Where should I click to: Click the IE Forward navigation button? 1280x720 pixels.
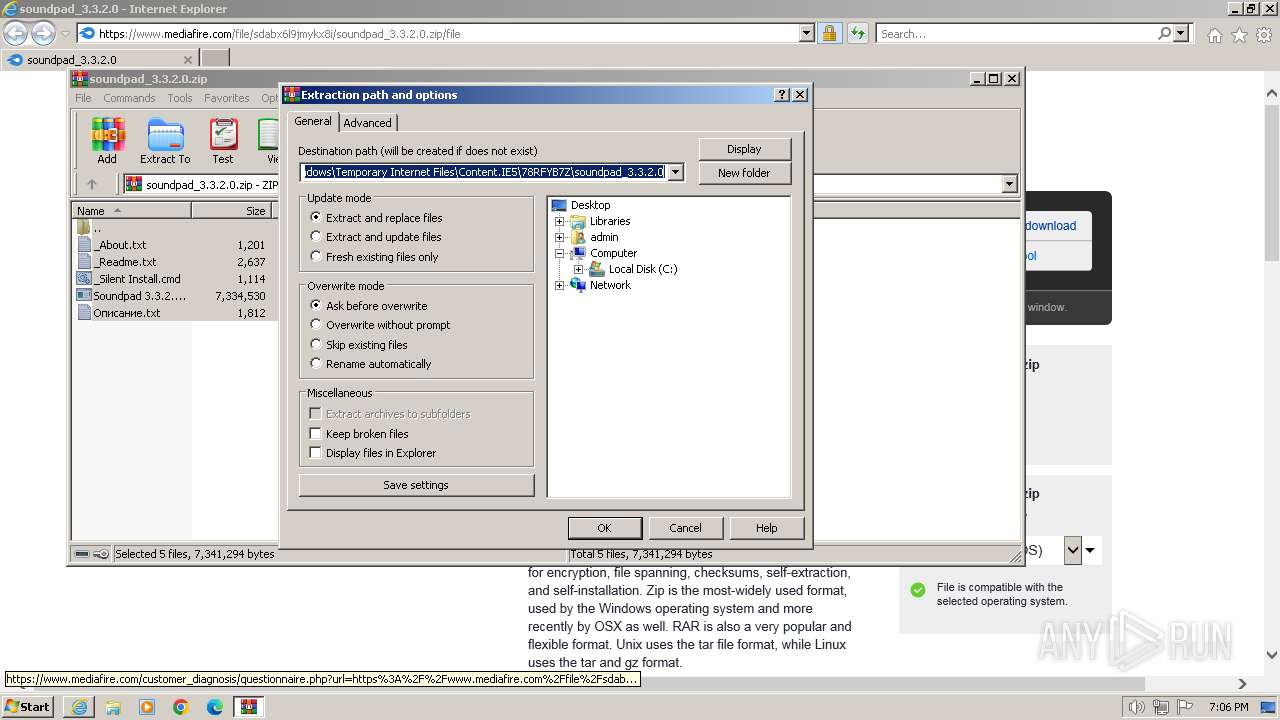[x=43, y=33]
